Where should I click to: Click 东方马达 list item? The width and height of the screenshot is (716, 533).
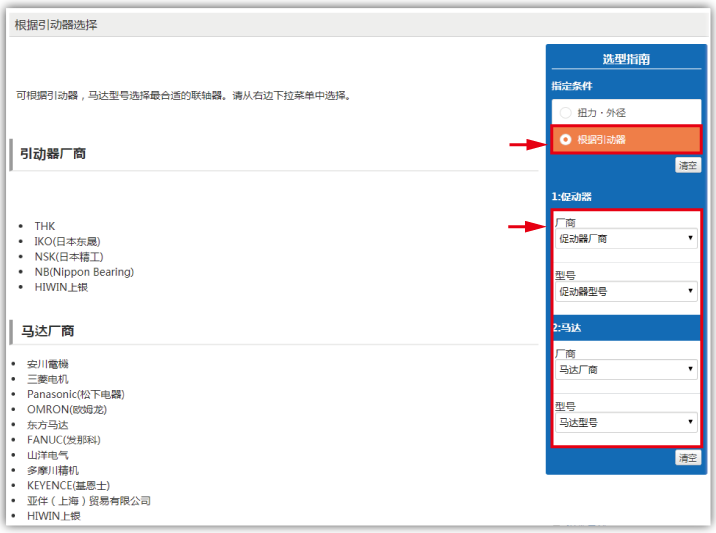click(48, 425)
